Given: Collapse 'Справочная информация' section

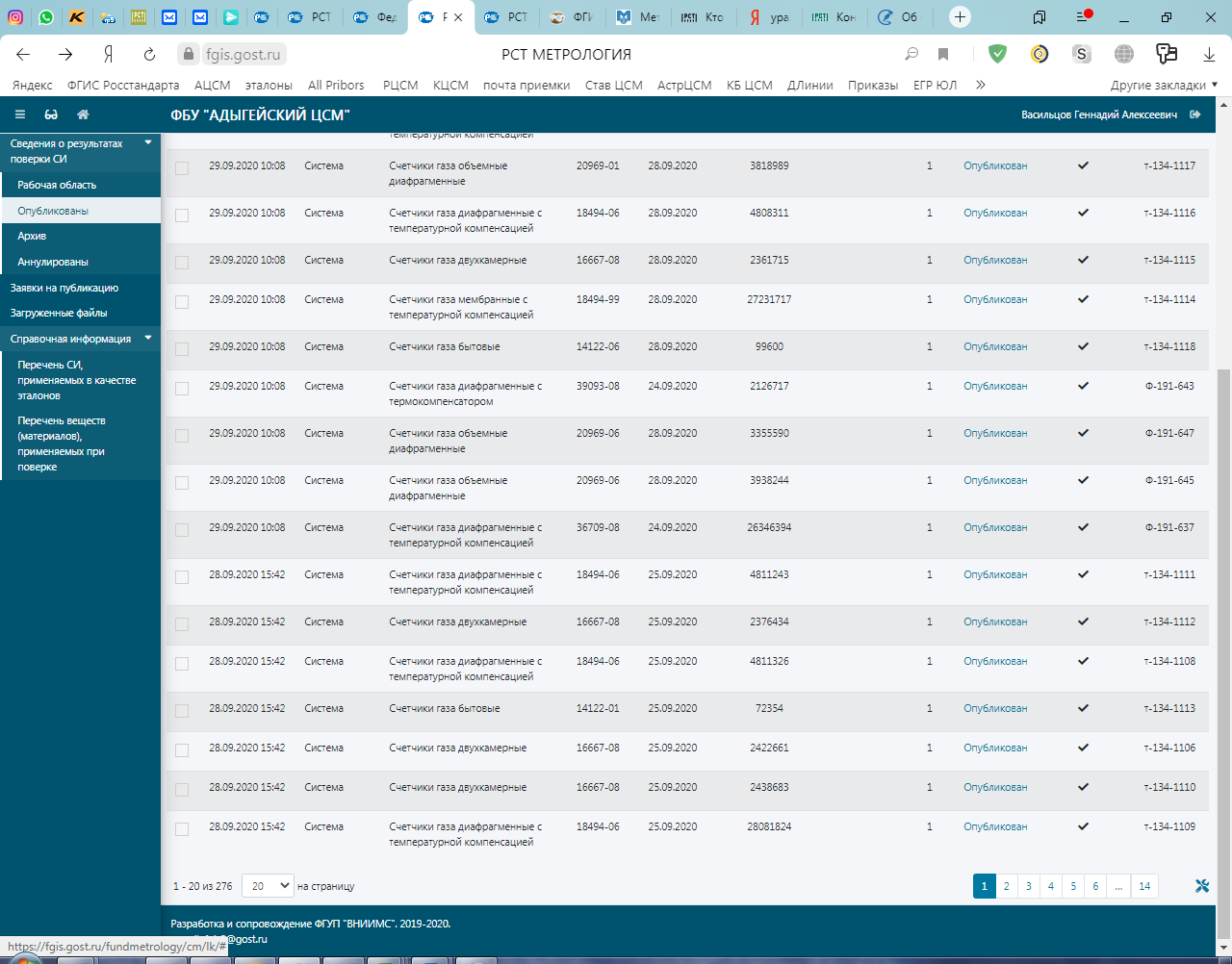Looking at the screenshot, I should (148, 339).
